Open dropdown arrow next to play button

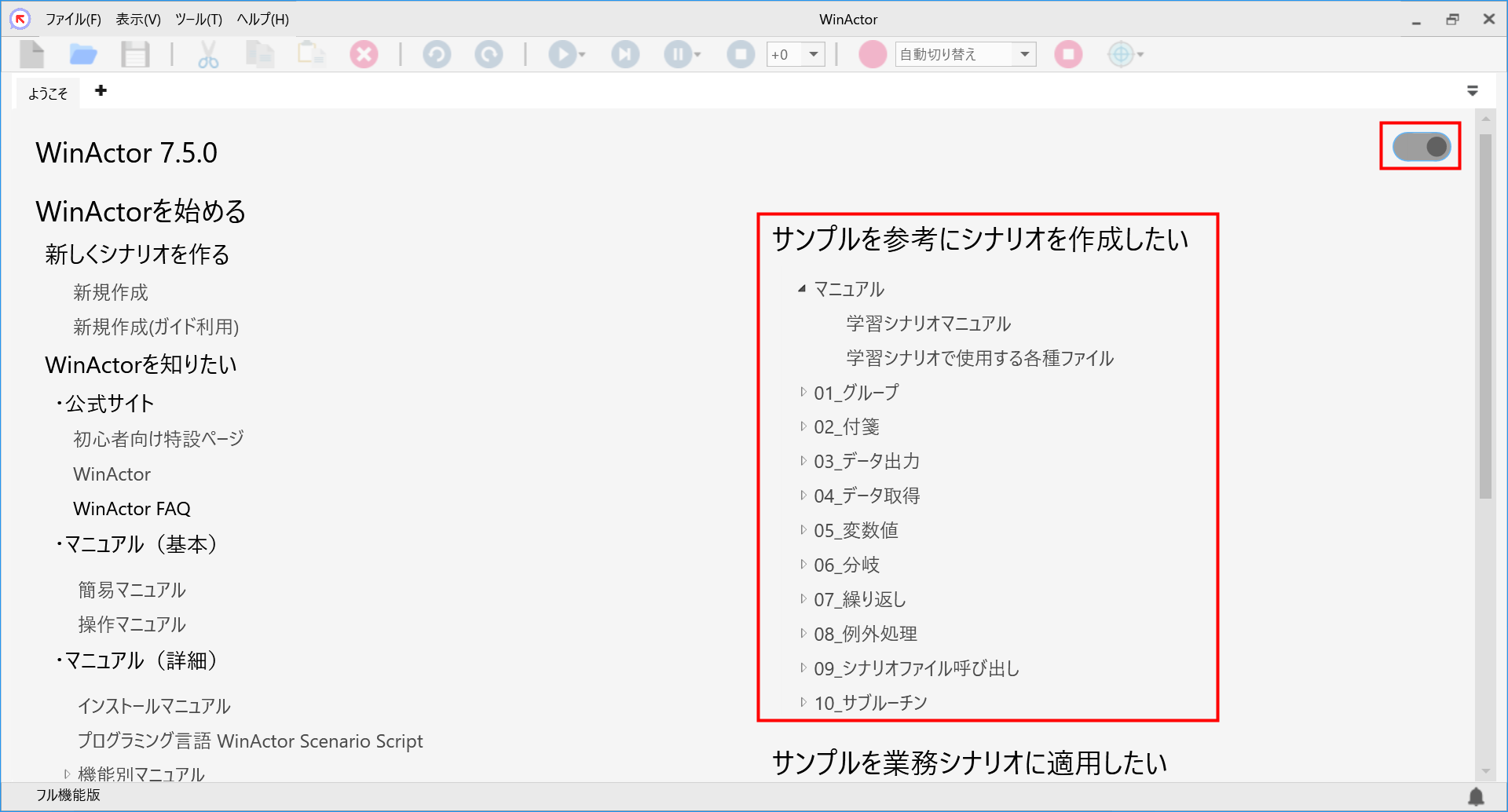tap(582, 55)
